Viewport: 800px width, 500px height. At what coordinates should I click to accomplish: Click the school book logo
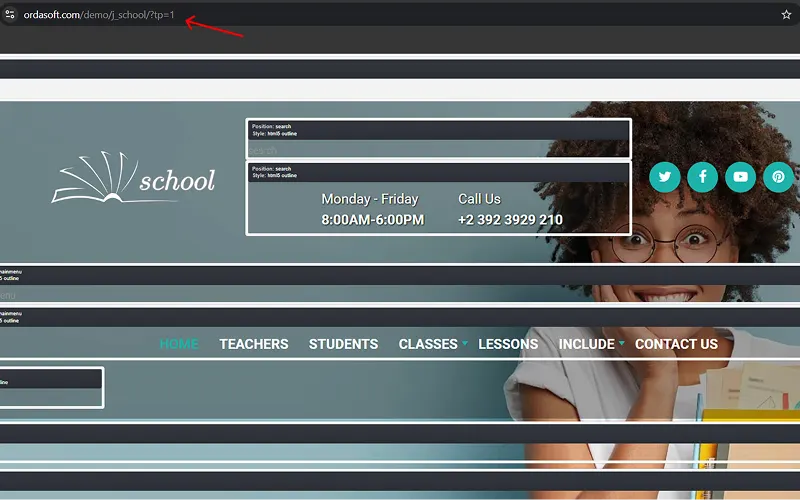point(133,178)
